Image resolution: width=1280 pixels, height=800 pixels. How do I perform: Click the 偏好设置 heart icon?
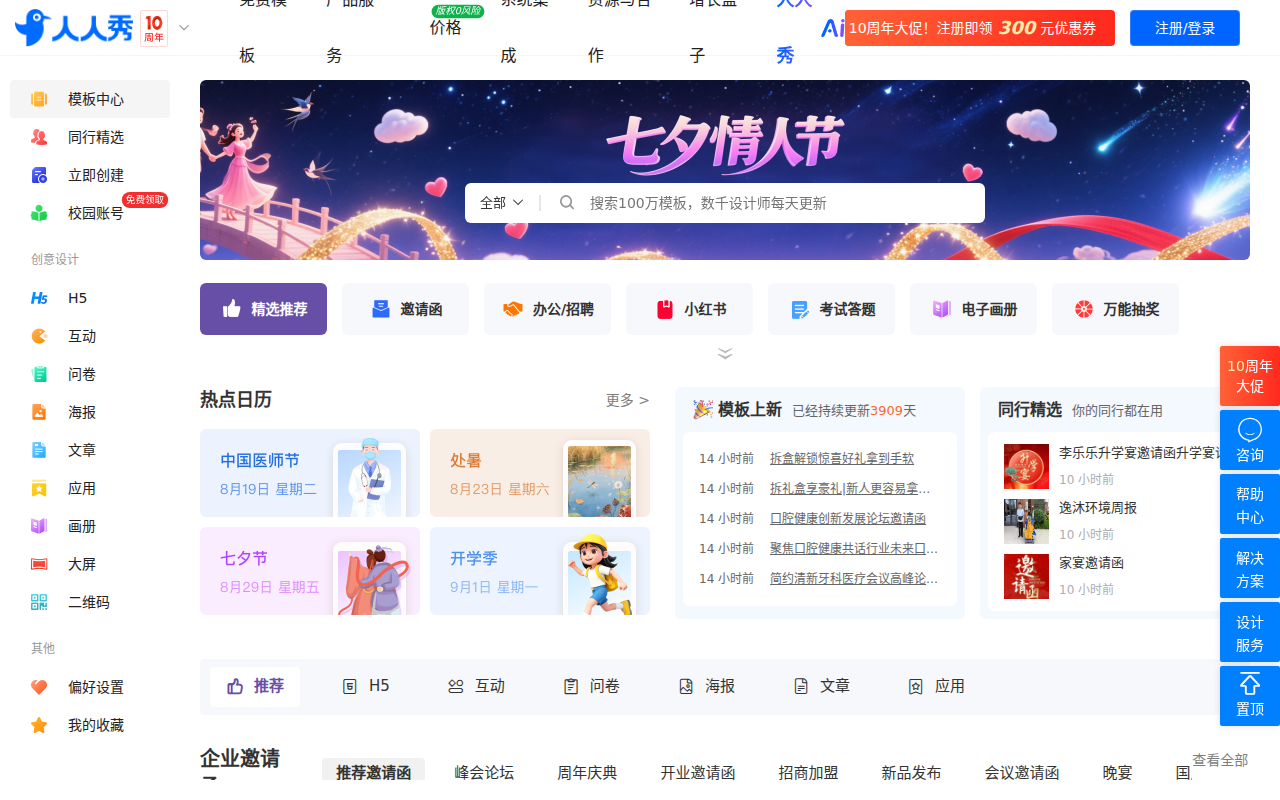(x=39, y=687)
